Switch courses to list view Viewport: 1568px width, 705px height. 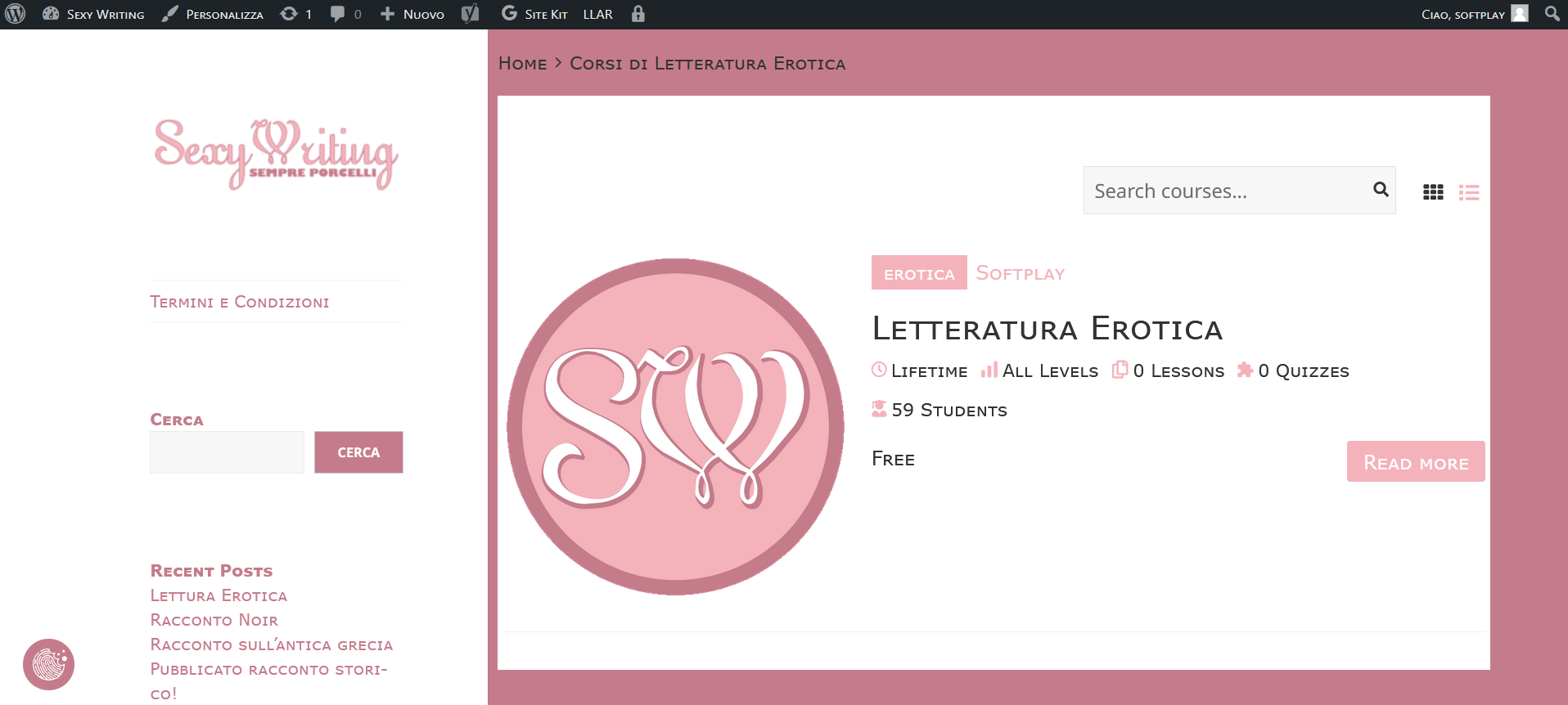pos(1469,192)
